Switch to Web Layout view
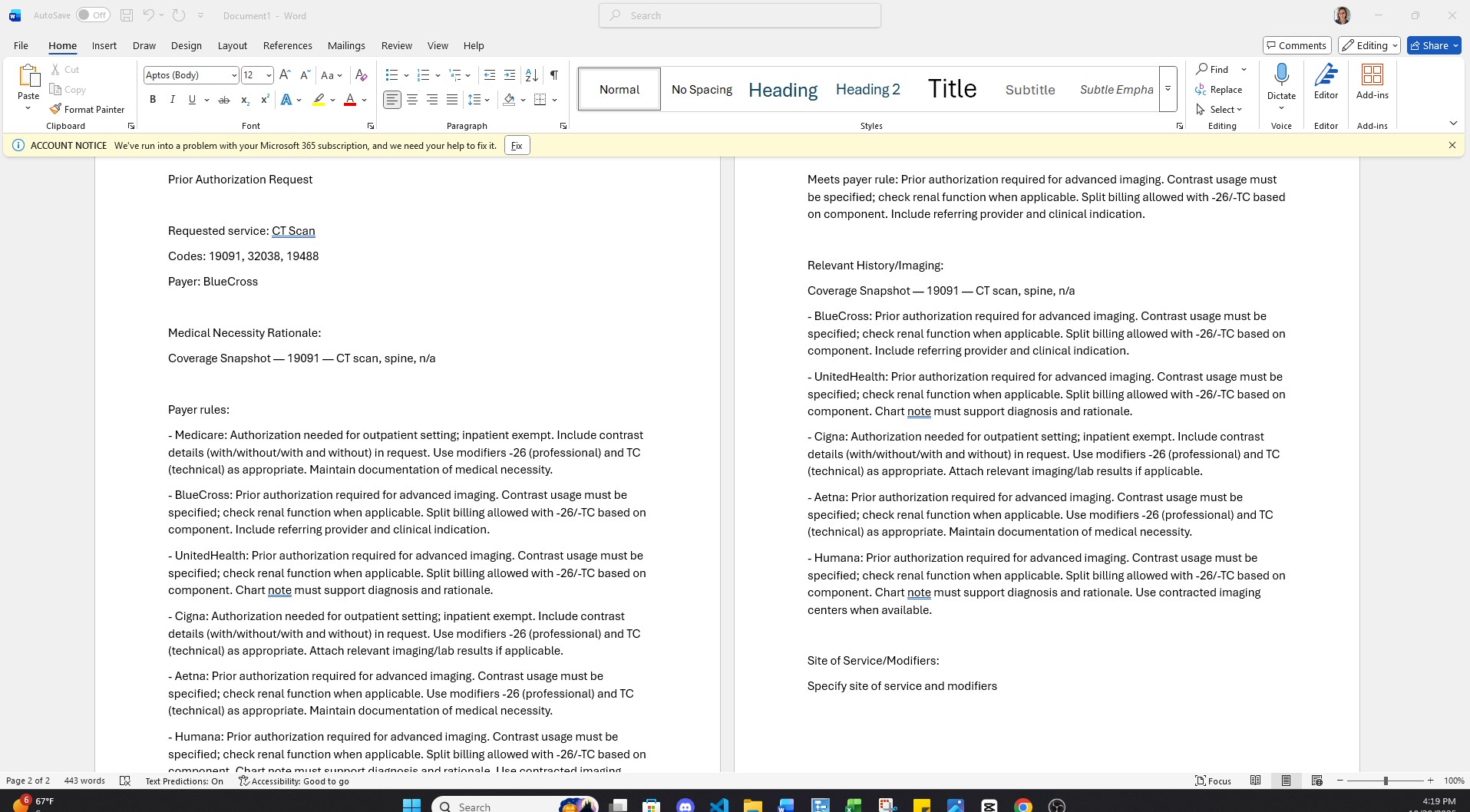 tap(1316, 781)
